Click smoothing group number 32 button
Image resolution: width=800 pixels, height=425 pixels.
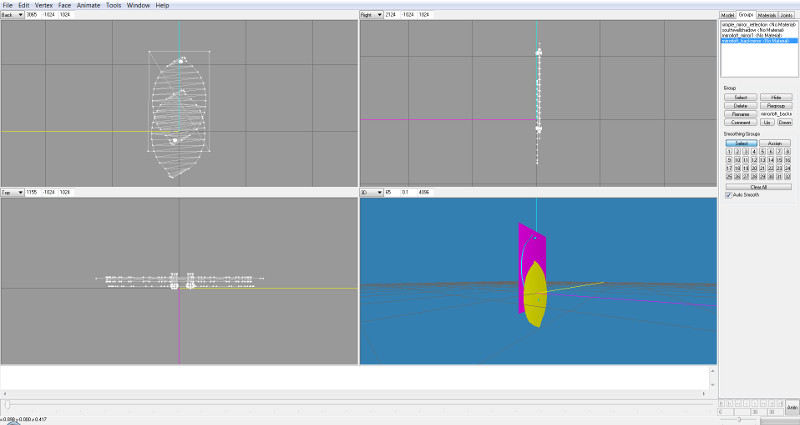click(x=788, y=177)
